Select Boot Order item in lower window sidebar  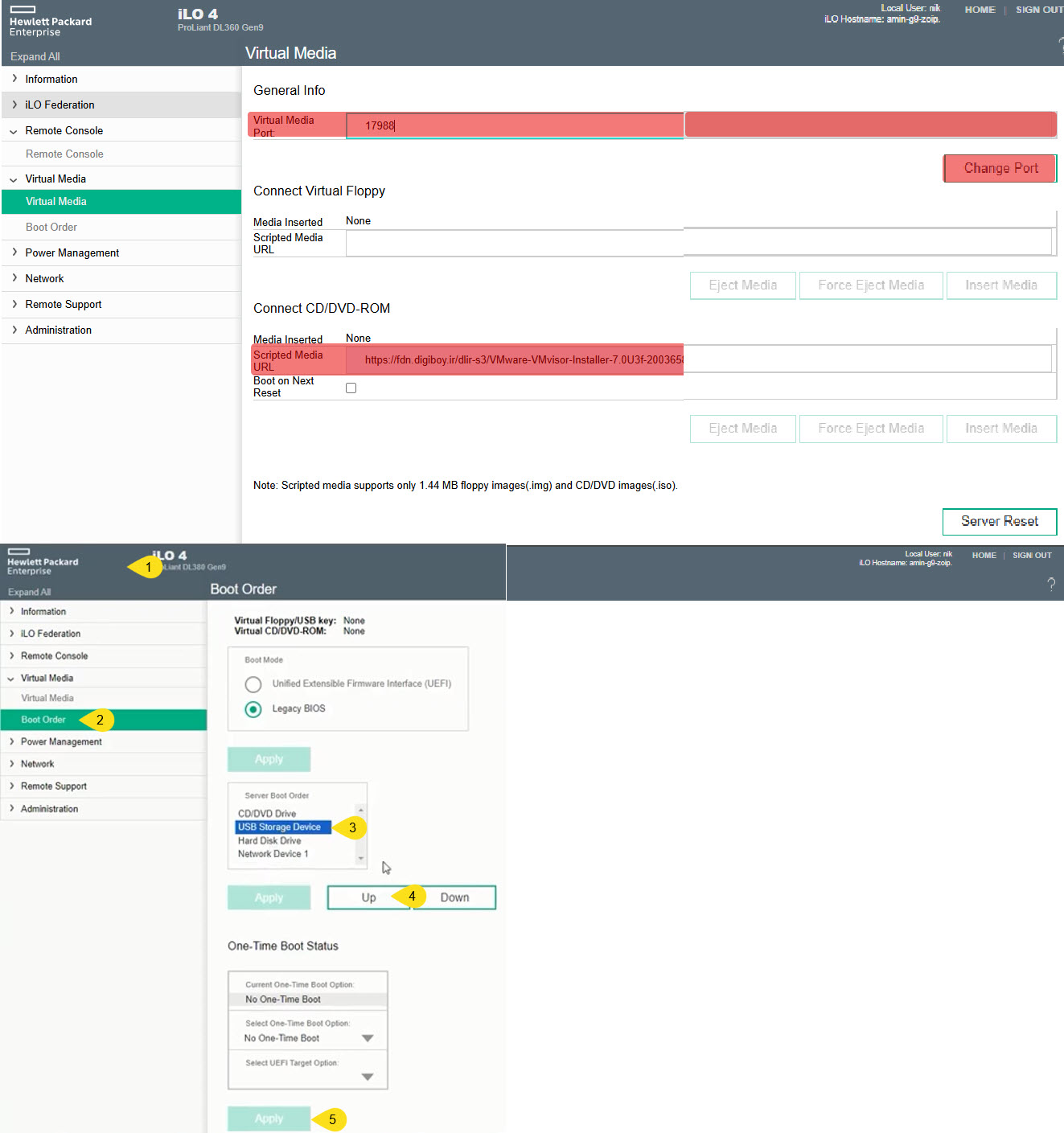[x=104, y=720]
